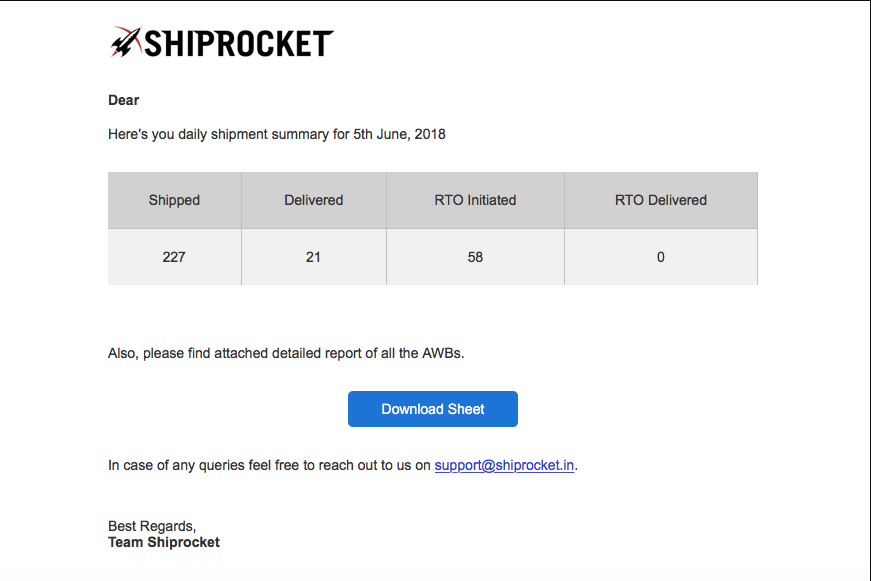The height and width of the screenshot is (581, 871).
Task: Click the shipped count 227 cell
Action: [174, 257]
